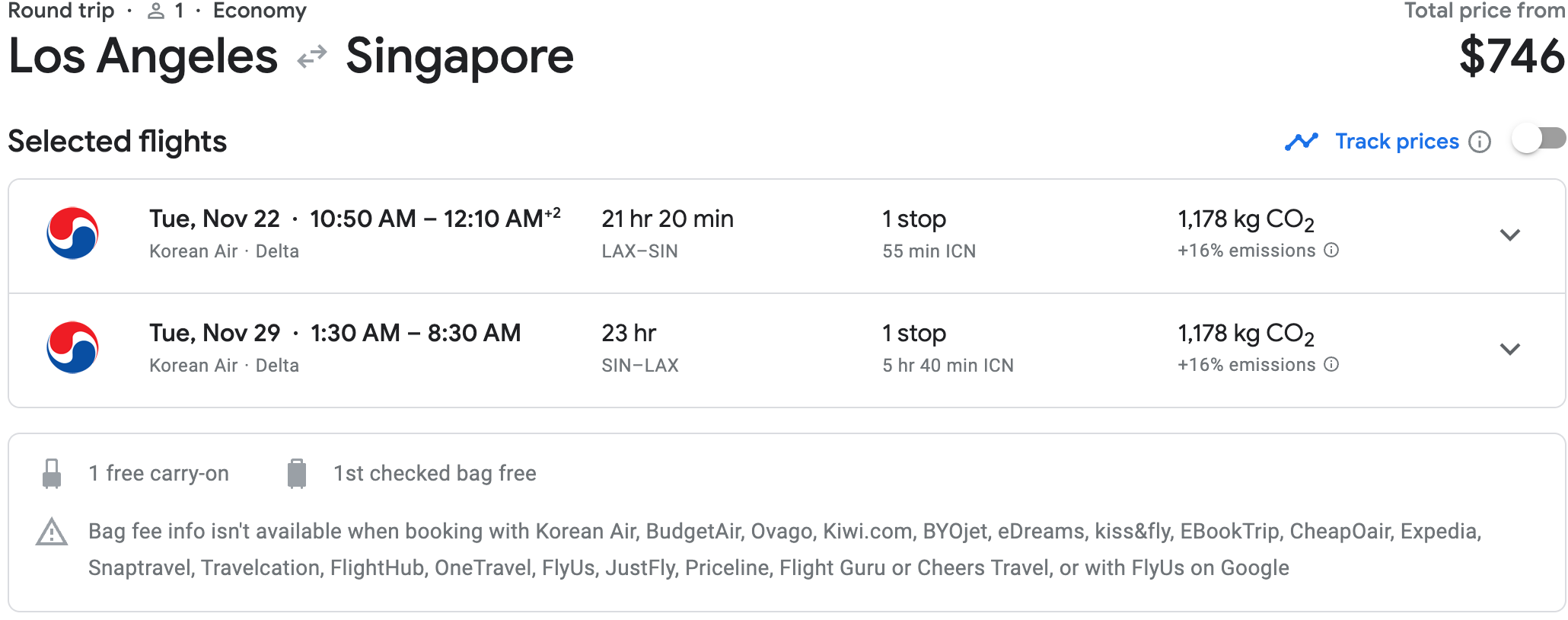Viewport: 1568px width, 620px height.
Task: Enable the Track prices toggle
Action: 1538,139
